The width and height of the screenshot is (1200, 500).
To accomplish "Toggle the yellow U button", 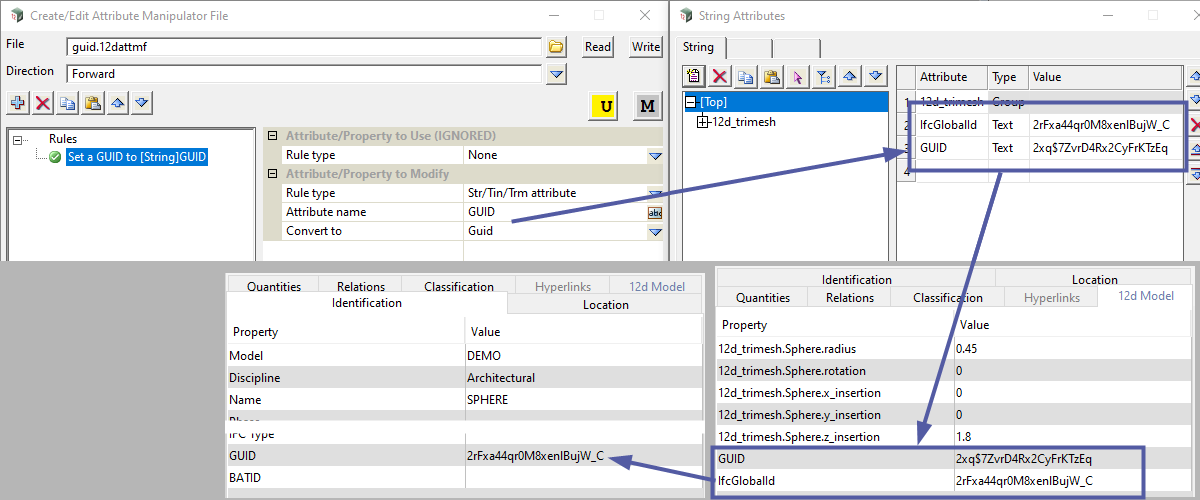I will [604, 106].
